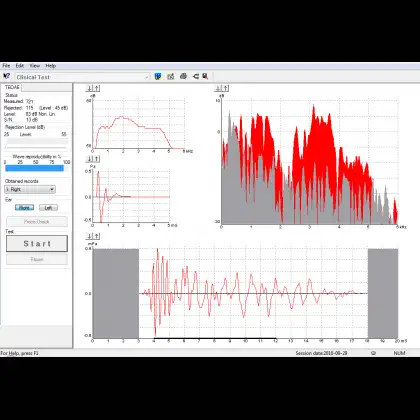420x420 pixels.
Task: Click the Pause button
Action: 37,259
